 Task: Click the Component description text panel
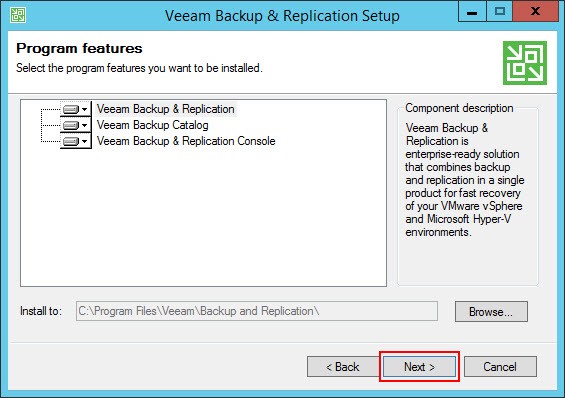(x=464, y=180)
